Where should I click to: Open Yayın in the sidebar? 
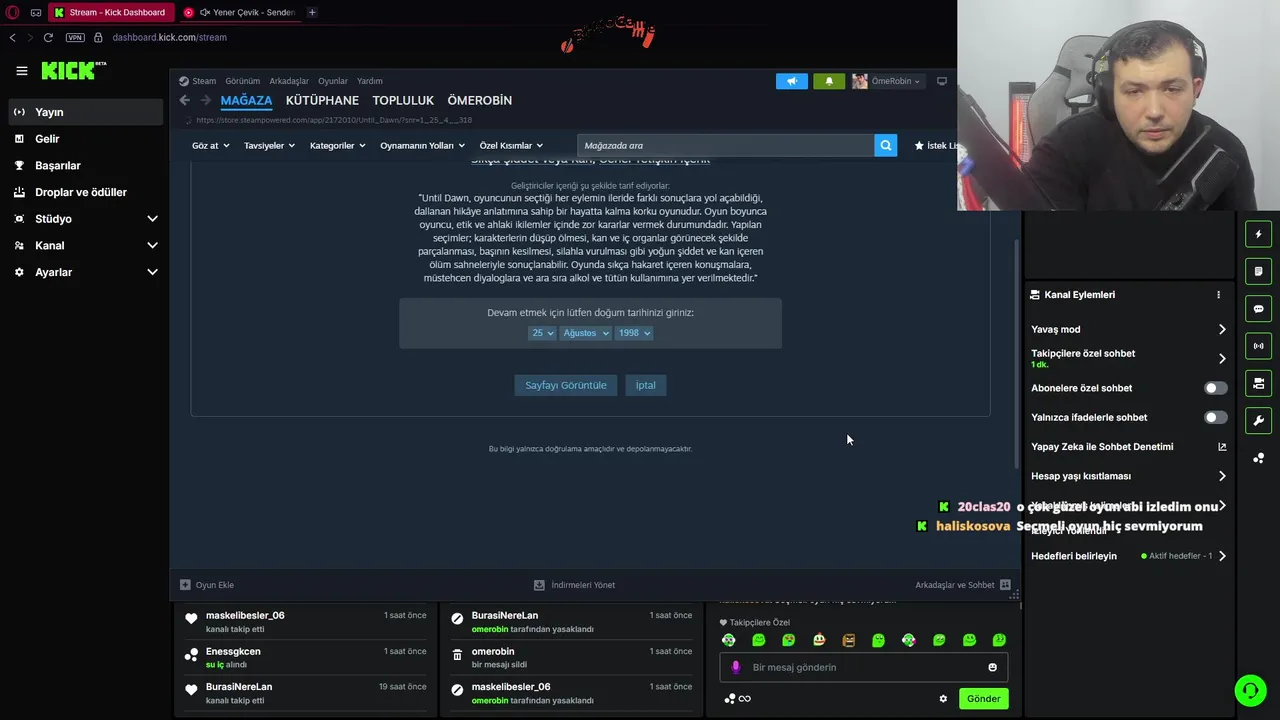coord(86,112)
